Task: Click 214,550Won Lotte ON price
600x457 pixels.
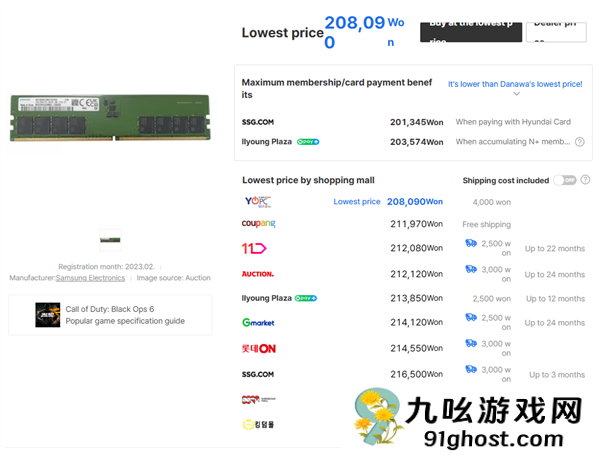Action: pos(416,348)
